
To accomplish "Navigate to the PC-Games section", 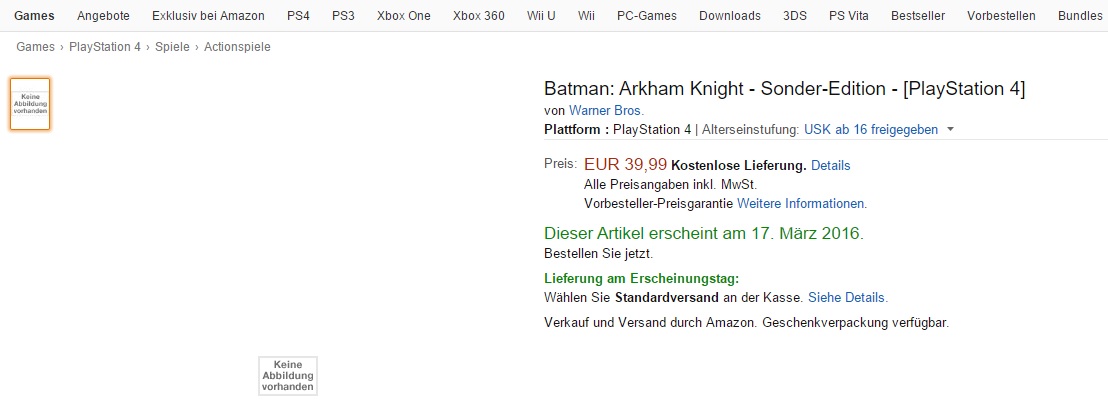I will pyautogui.click(x=646, y=16).
